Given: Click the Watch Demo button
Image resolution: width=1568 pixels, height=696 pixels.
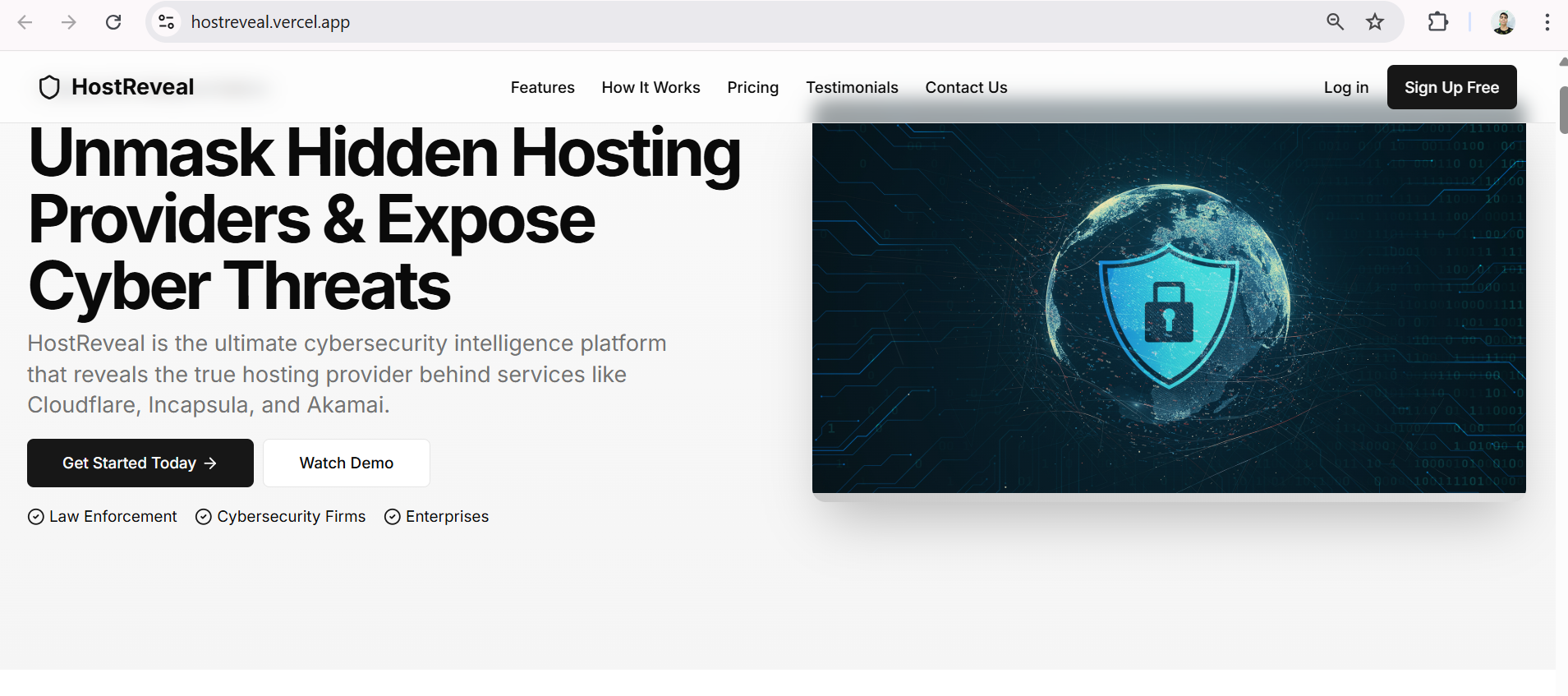Looking at the screenshot, I should [347, 463].
